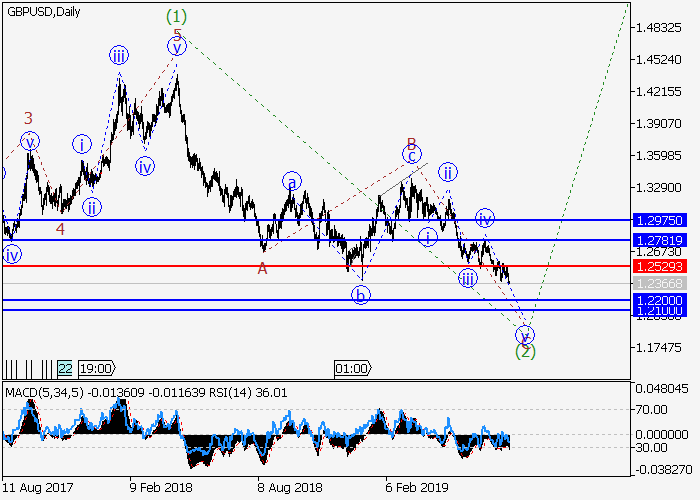Select the 1.27819 blue price label
The width and height of the screenshot is (700, 500).
tap(656, 240)
